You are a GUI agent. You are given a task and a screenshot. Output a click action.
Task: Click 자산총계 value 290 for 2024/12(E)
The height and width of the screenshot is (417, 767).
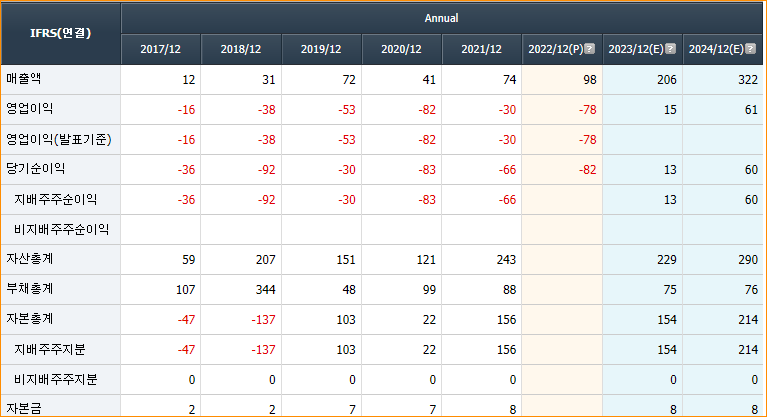point(748,260)
